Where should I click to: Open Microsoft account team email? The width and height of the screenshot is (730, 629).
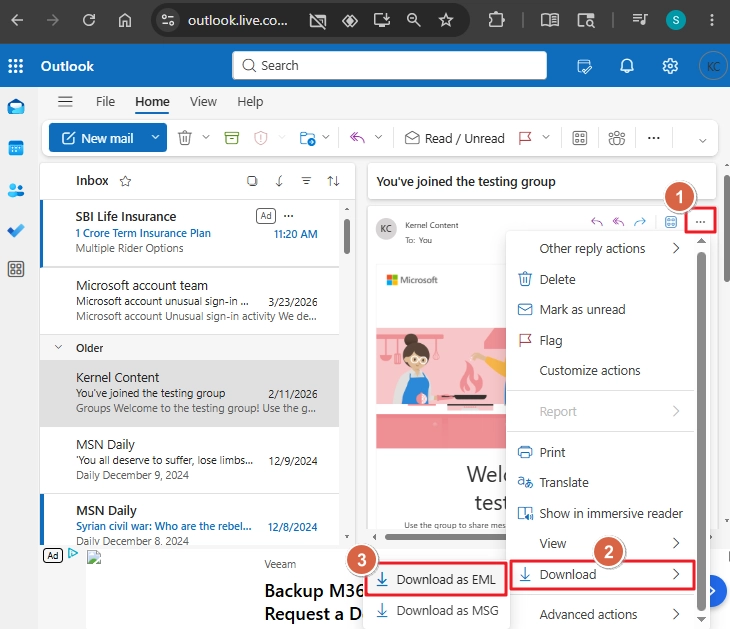(189, 301)
